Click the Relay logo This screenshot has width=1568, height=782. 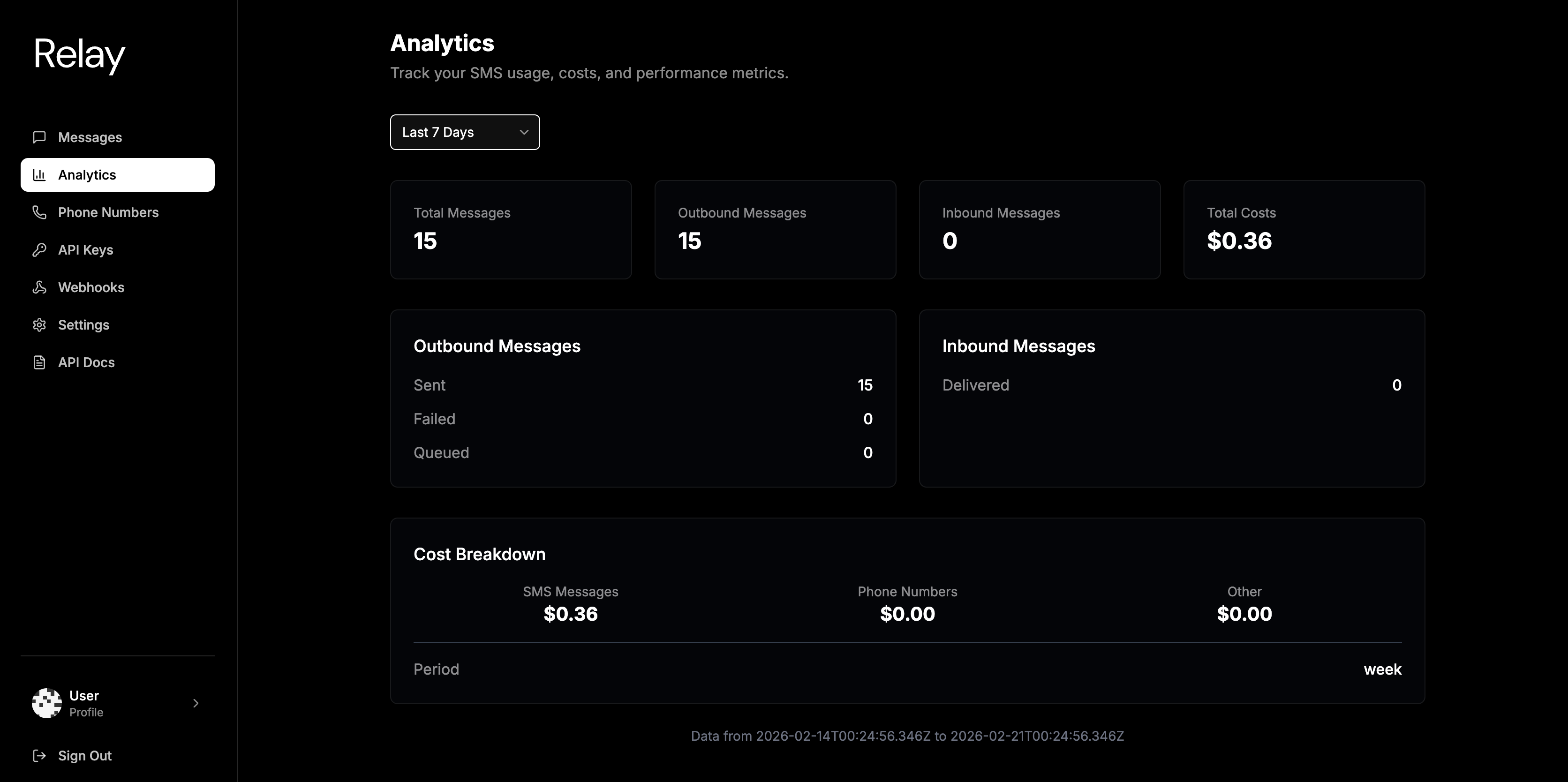coord(79,55)
